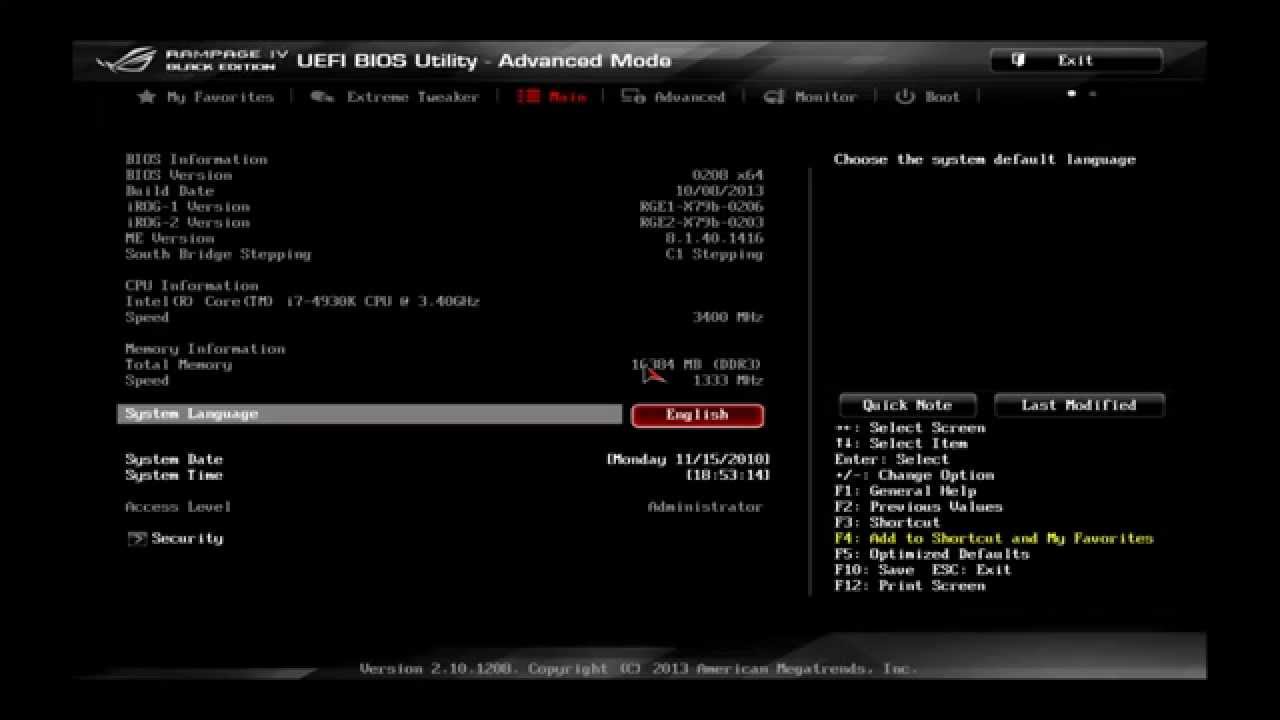Click the South Bridge Stepping label
This screenshot has height=720, width=1280.
pos(218,255)
